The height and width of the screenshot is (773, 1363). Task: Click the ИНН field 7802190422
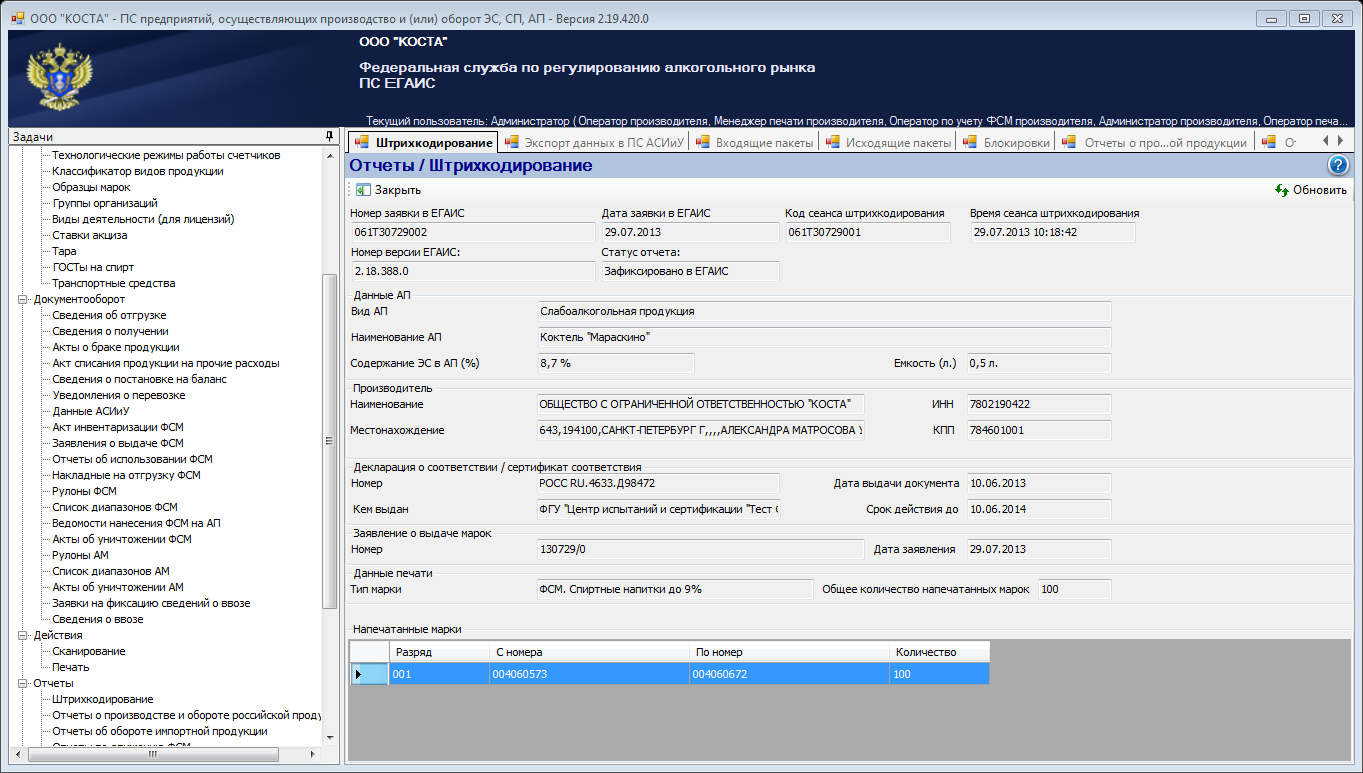1039,404
